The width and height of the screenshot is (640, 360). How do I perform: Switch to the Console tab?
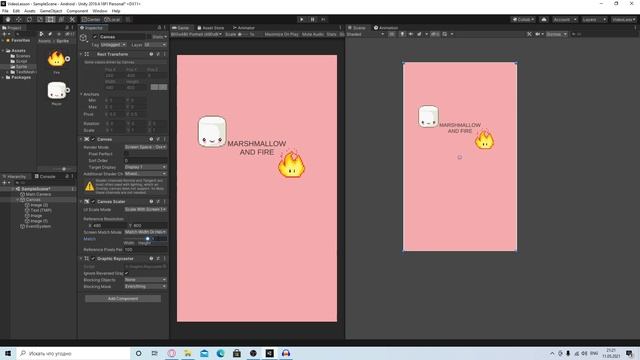point(45,176)
